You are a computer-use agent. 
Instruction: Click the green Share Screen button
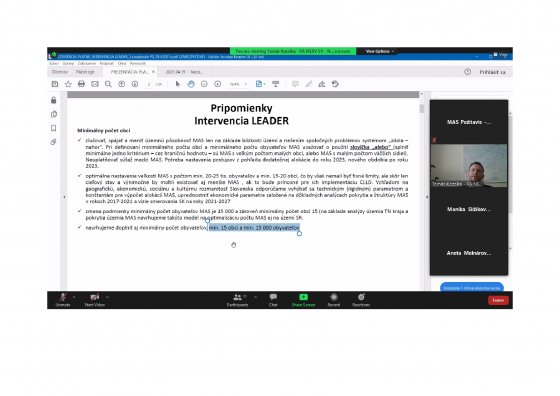pos(303,300)
